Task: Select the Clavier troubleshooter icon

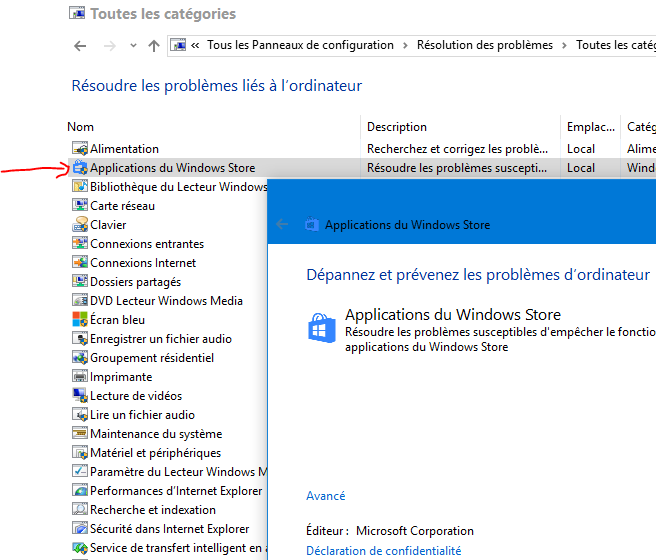Action: pos(80,225)
